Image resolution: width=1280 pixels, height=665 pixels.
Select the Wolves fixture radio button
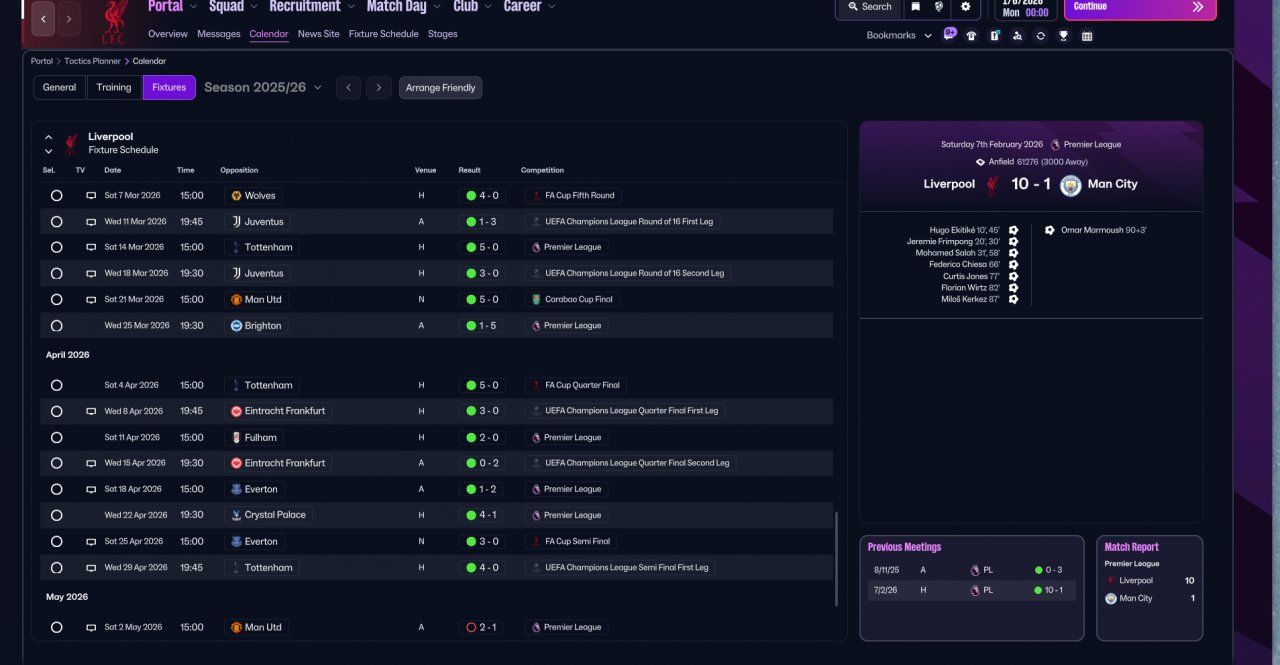(x=56, y=196)
